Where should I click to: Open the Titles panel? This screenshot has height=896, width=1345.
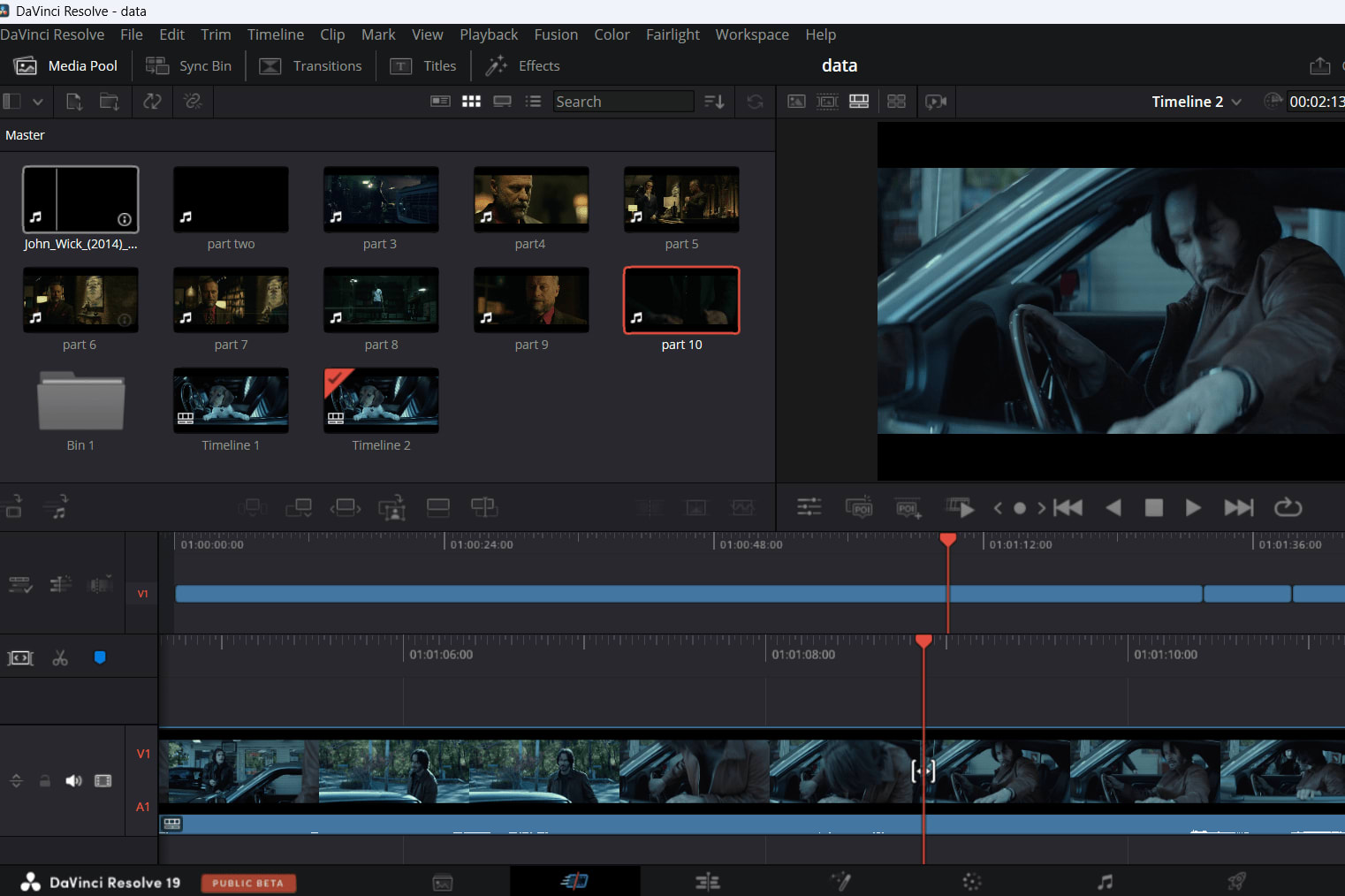click(x=423, y=66)
